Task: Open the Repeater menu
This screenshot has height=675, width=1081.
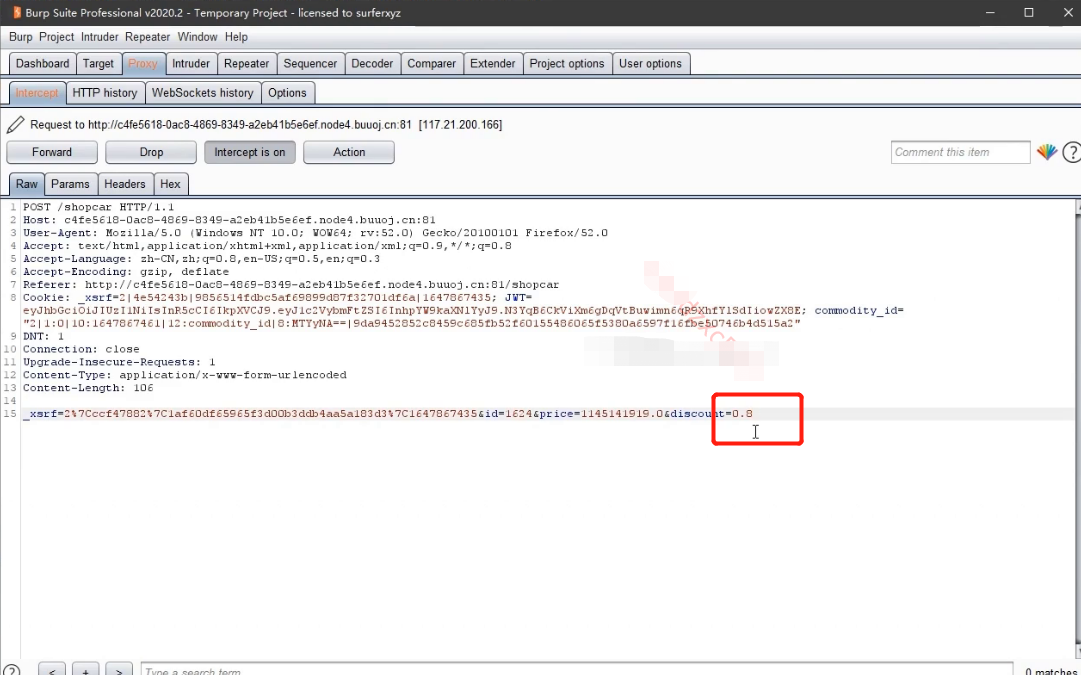Action: (148, 37)
